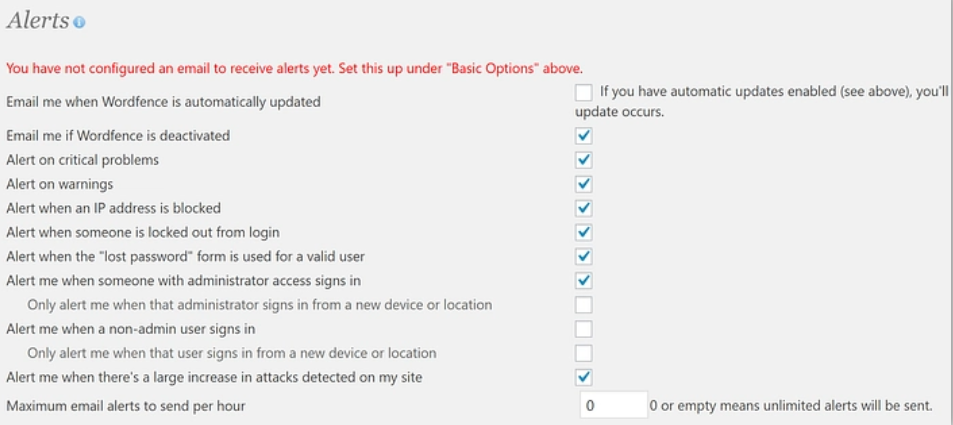Click the 'Maximum email alerts to send per hour' label
Viewport: 953px width, 425px height.
[126, 406]
